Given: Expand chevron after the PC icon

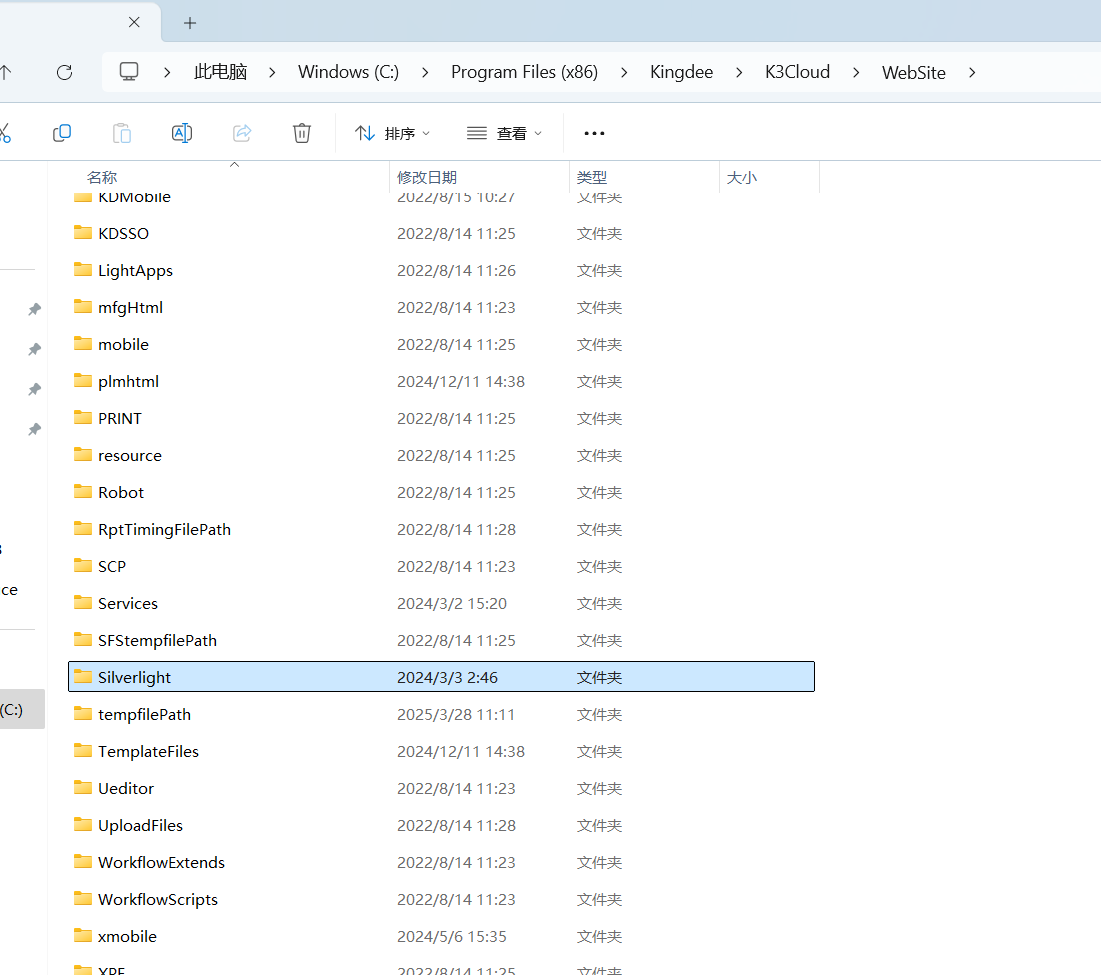Looking at the screenshot, I should click(167, 72).
